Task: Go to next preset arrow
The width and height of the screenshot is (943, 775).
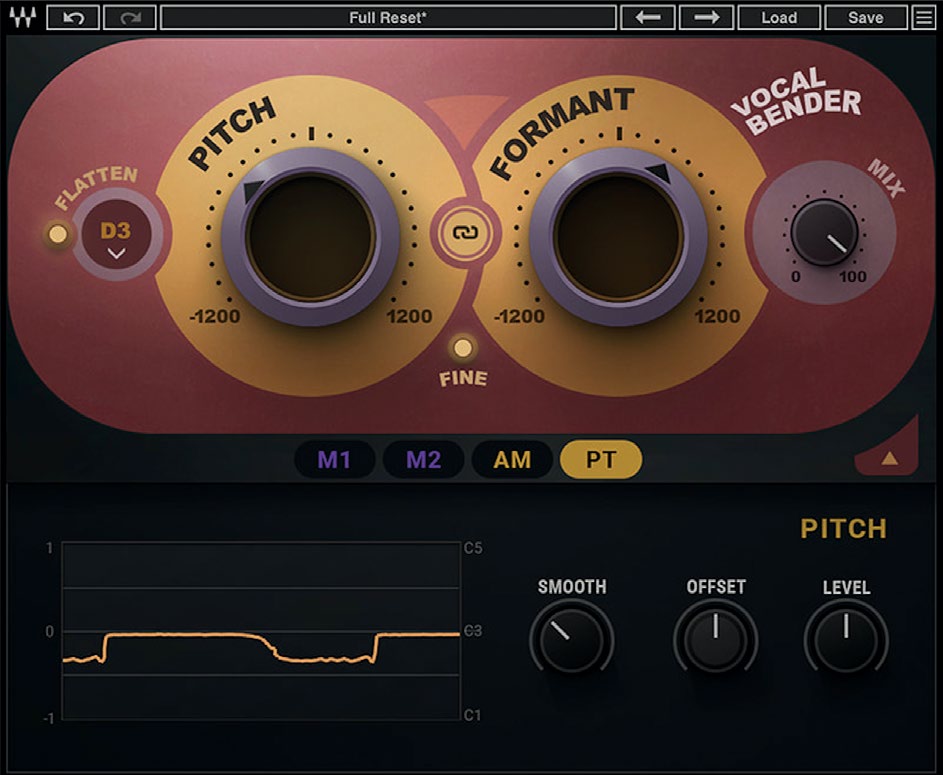Action: [706, 17]
